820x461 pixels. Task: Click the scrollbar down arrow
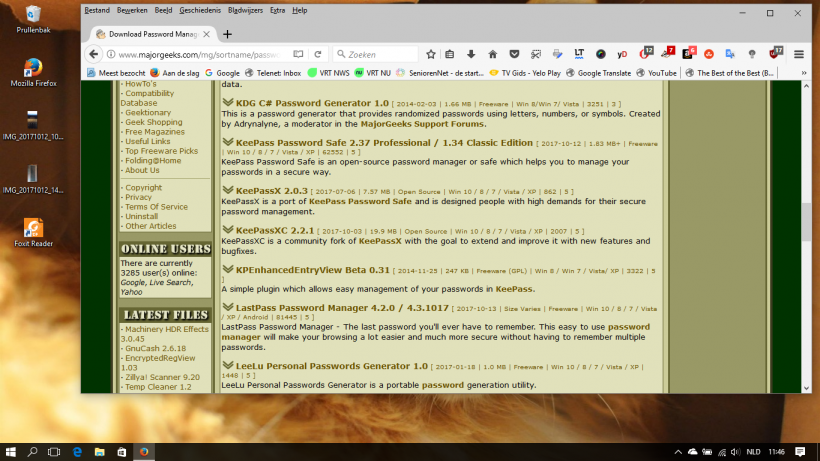[x=806, y=388]
